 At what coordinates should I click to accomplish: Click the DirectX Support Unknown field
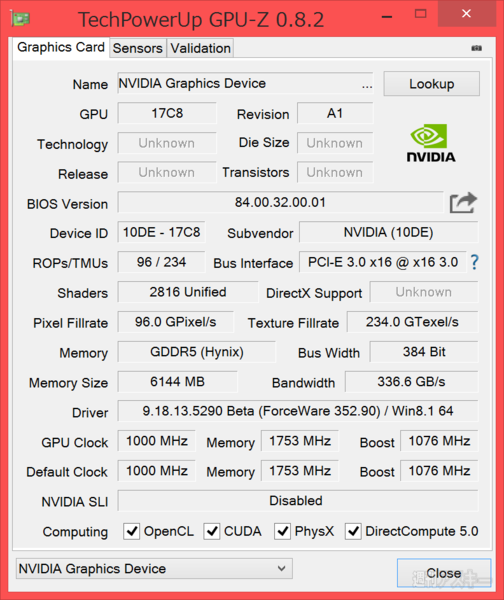click(x=424, y=292)
